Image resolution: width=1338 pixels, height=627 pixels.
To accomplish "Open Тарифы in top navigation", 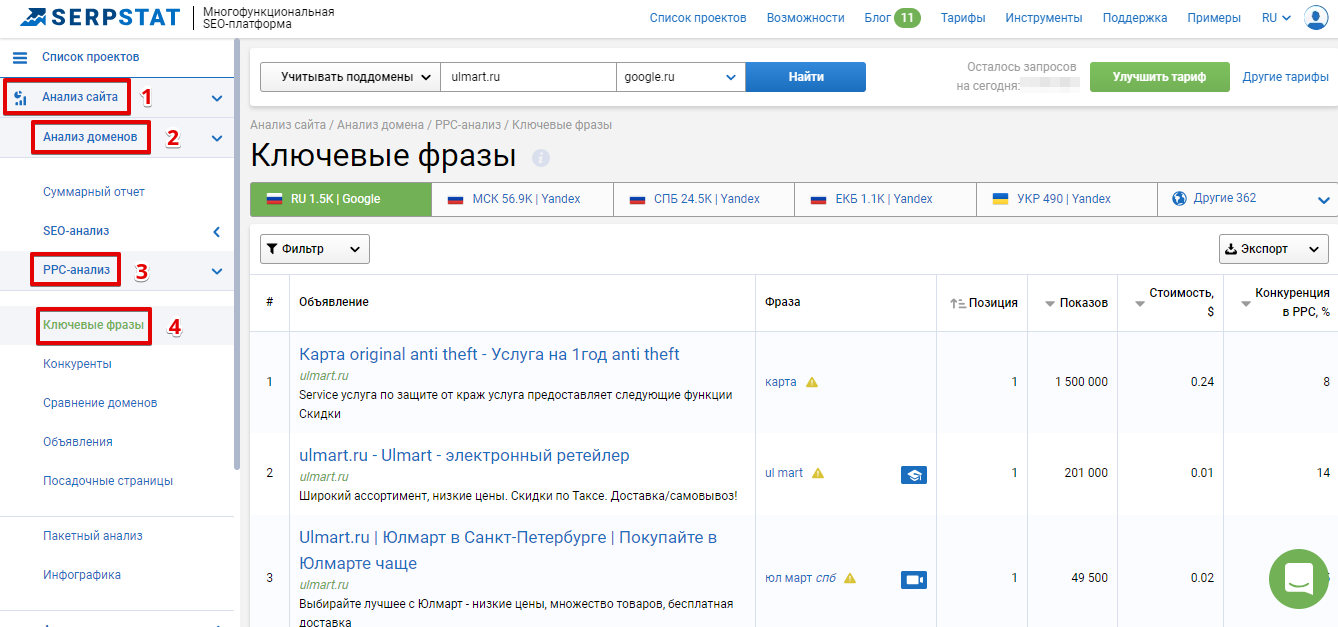I will tap(963, 18).
